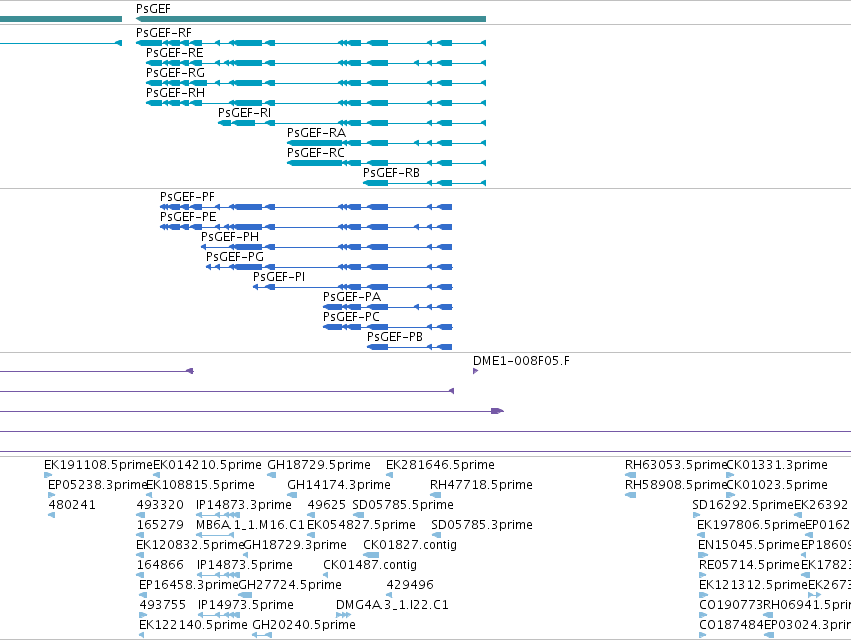Select transcript PsGEF-RE
The height and width of the screenshot is (640, 851).
174,53
